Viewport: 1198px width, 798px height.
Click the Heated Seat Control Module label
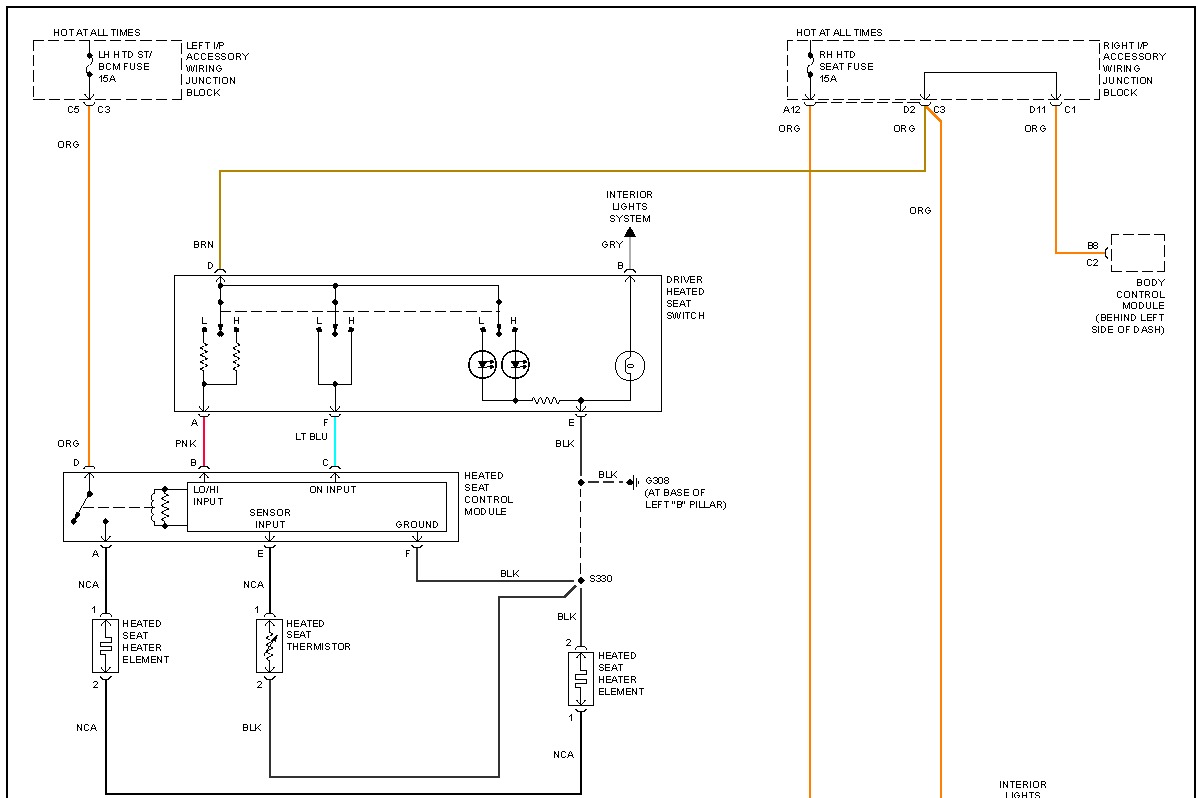(488, 493)
